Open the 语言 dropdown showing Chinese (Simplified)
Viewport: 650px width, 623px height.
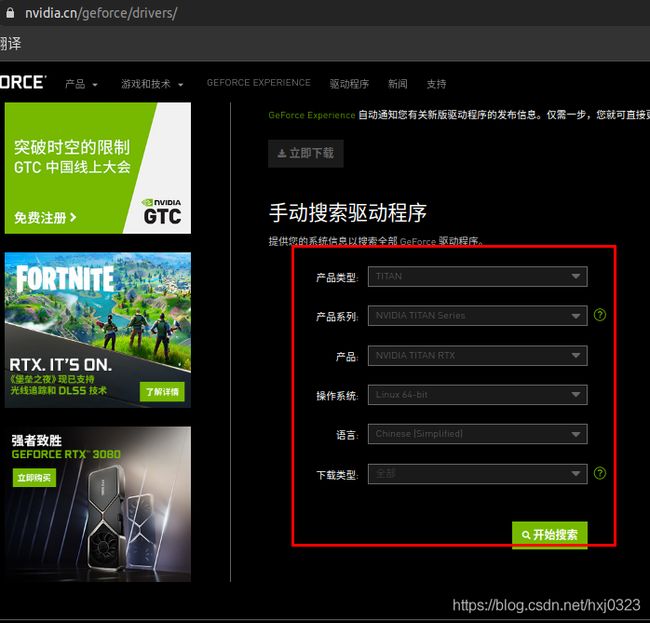(477, 434)
